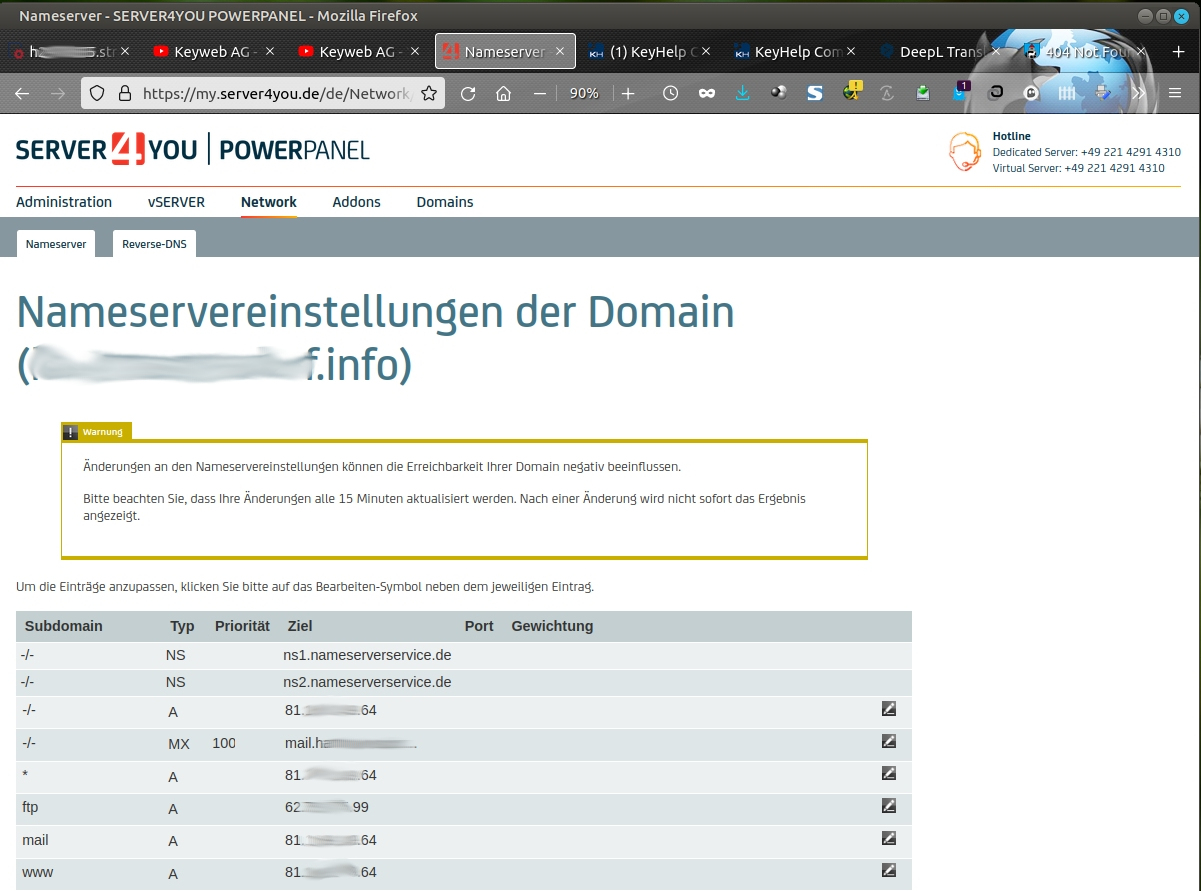Image resolution: width=1201 pixels, height=891 pixels.
Task: Open the Domains menu item
Action: (x=445, y=202)
